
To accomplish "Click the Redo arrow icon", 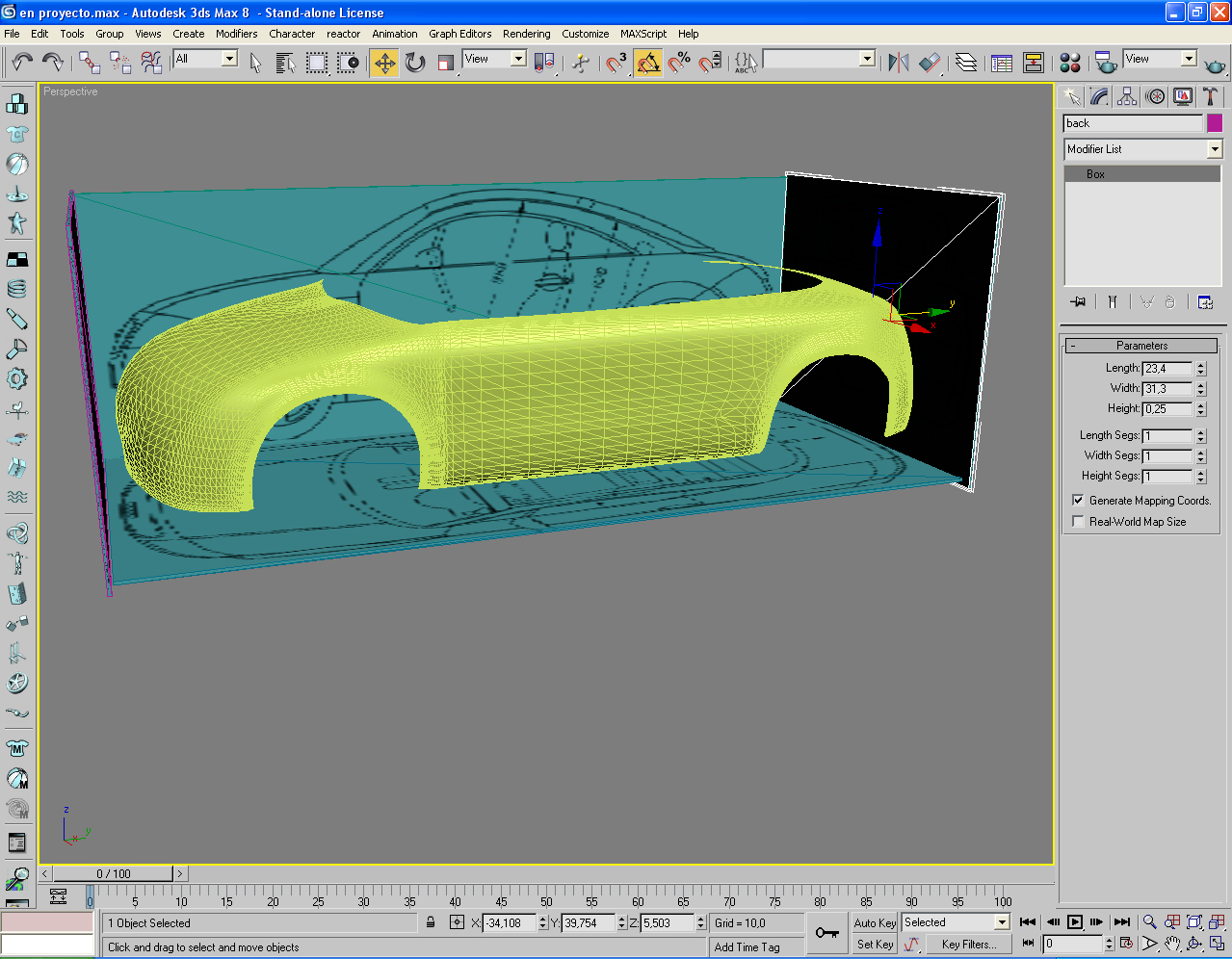I will point(53,63).
